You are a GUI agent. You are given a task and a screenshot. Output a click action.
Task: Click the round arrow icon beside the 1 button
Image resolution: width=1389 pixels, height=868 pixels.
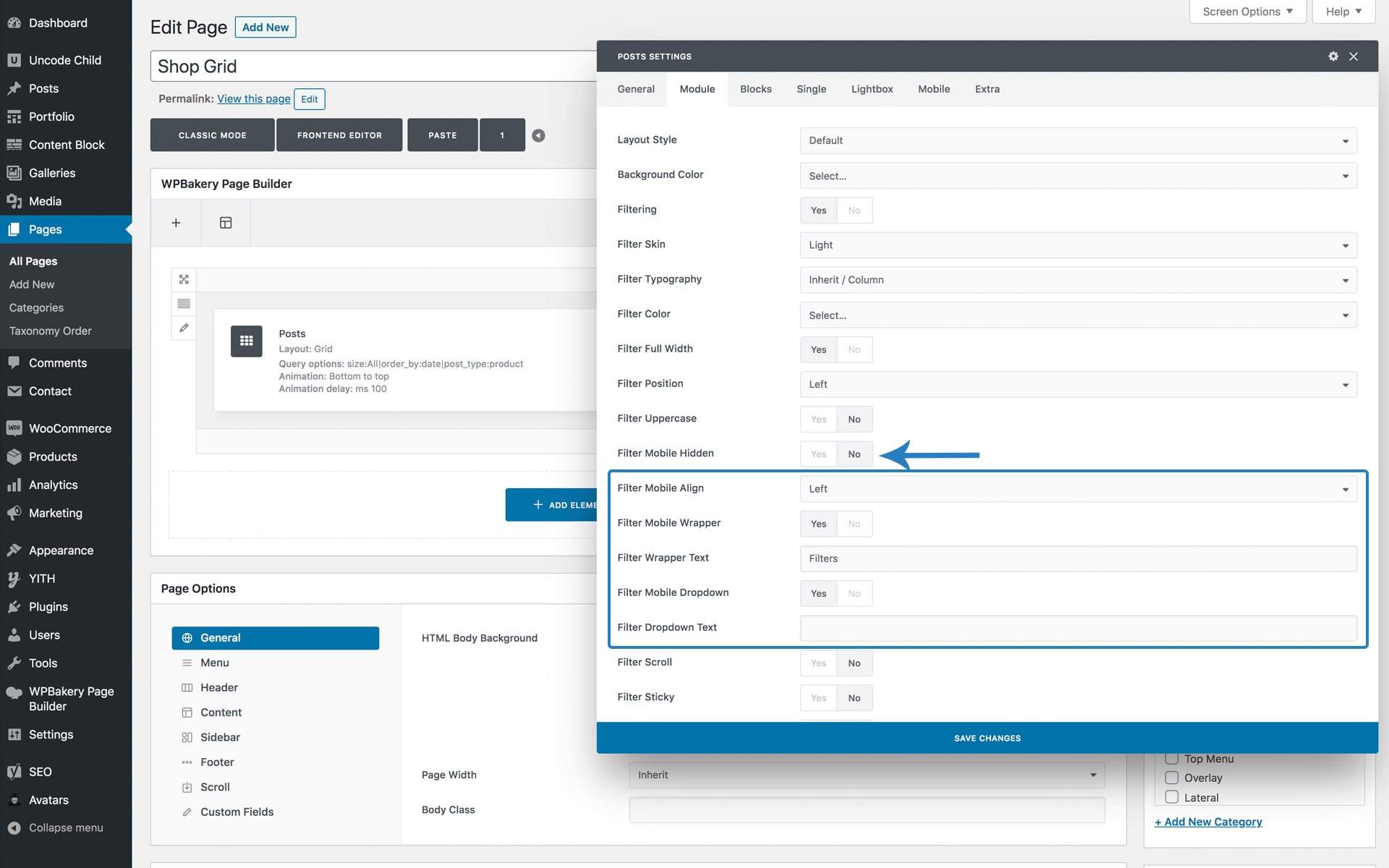[x=538, y=135]
